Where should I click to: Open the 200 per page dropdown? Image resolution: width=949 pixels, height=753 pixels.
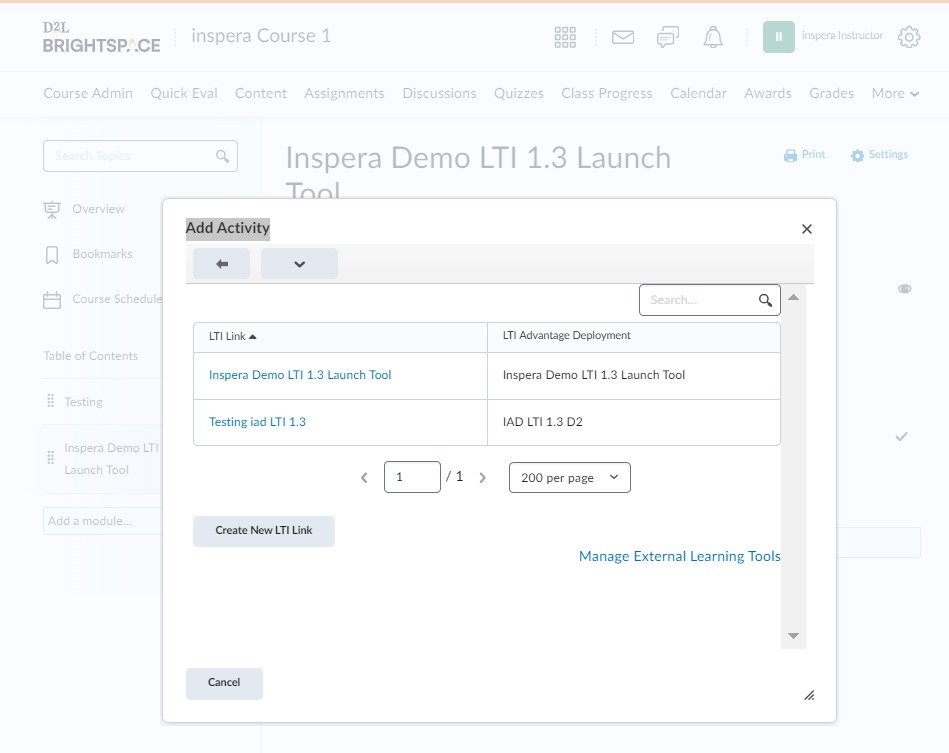[x=570, y=478]
